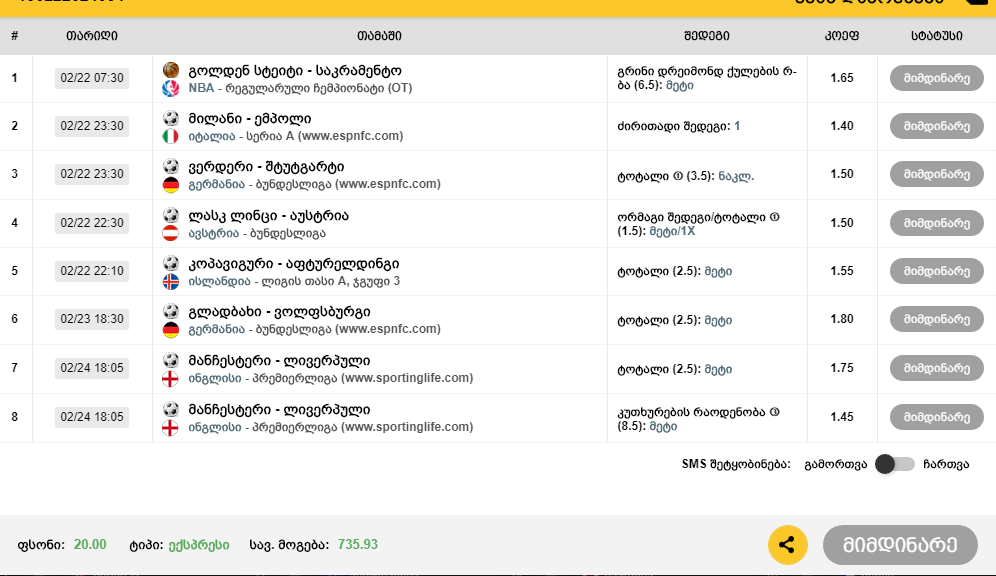The width and height of the screenshot is (996, 576).
Task: Click the soccer ball icon for ვერდერი - შტუტგარტი
Action: pos(170,166)
